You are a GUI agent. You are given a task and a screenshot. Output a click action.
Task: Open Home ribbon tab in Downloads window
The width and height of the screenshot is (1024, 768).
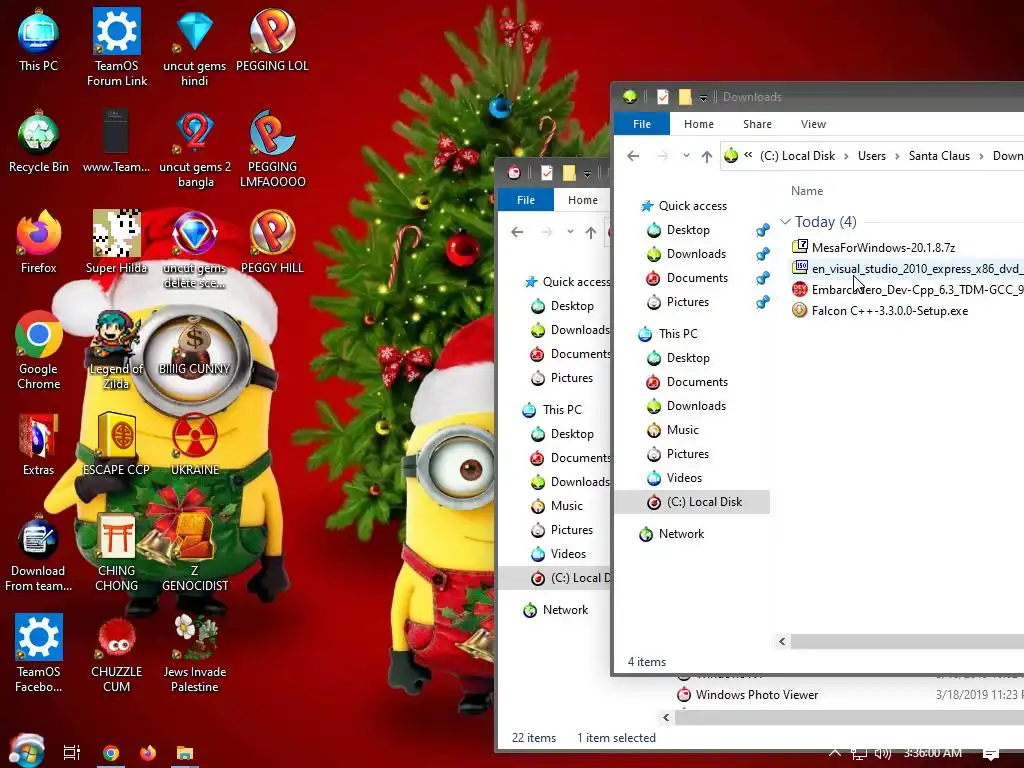[699, 124]
